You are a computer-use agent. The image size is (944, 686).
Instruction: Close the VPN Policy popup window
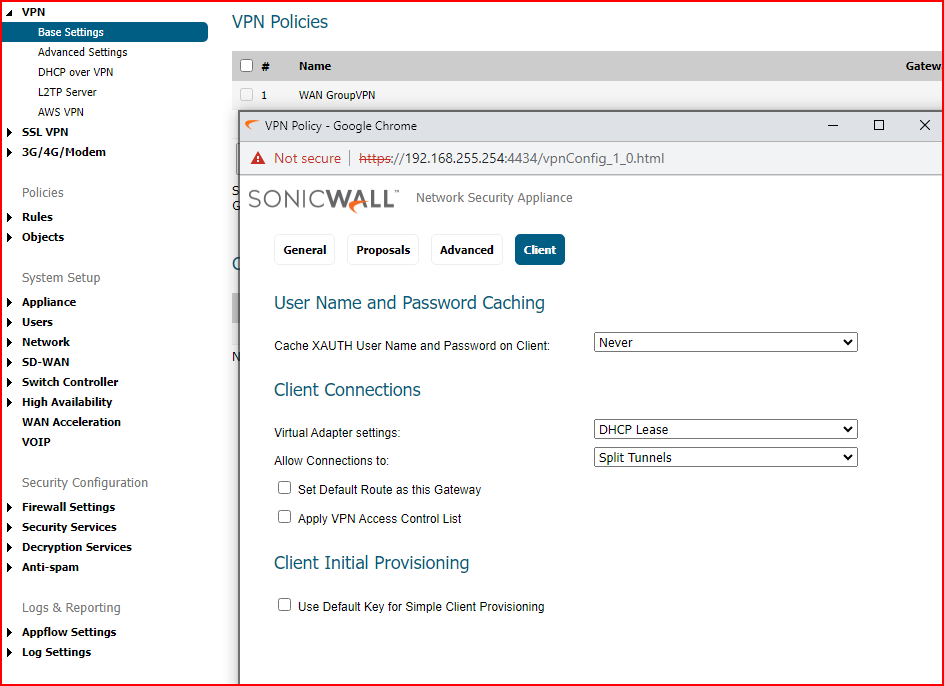[x=925, y=126]
